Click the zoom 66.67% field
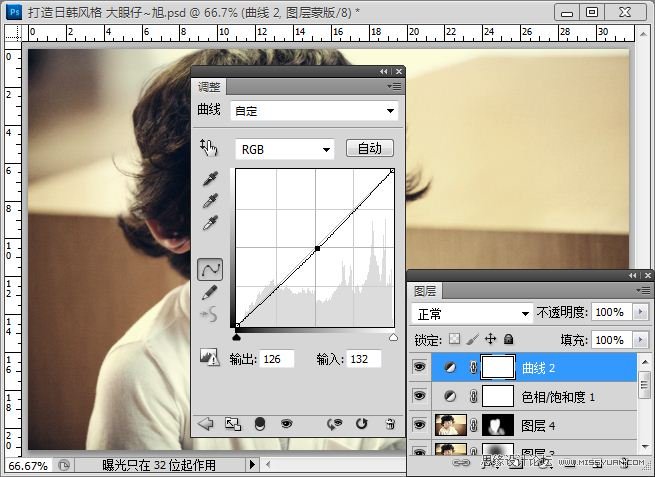The height and width of the screenshot is (477, 655). [x=28, y=465]
